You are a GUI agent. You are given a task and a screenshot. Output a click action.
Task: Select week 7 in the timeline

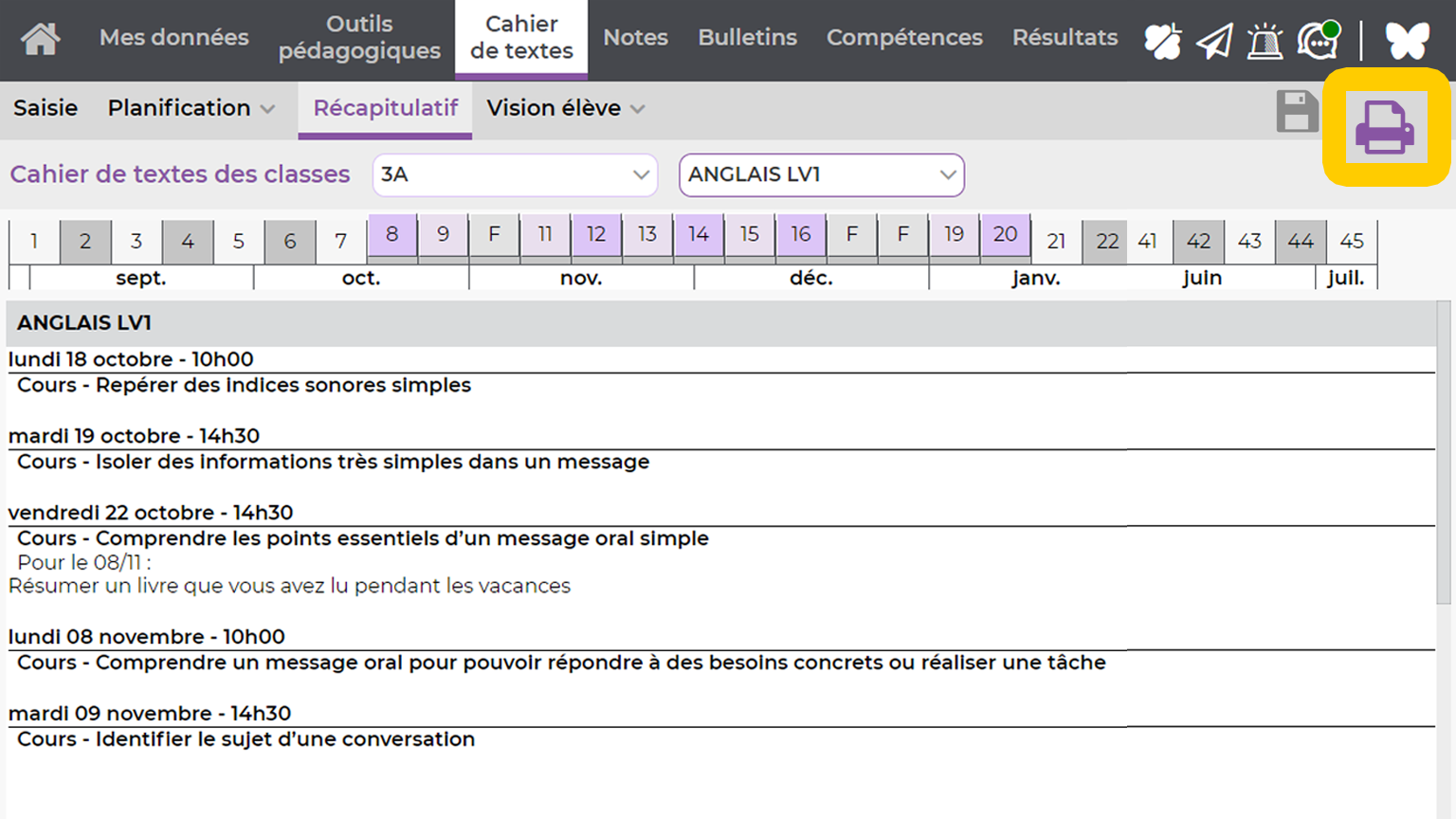[x=341, y=242]
